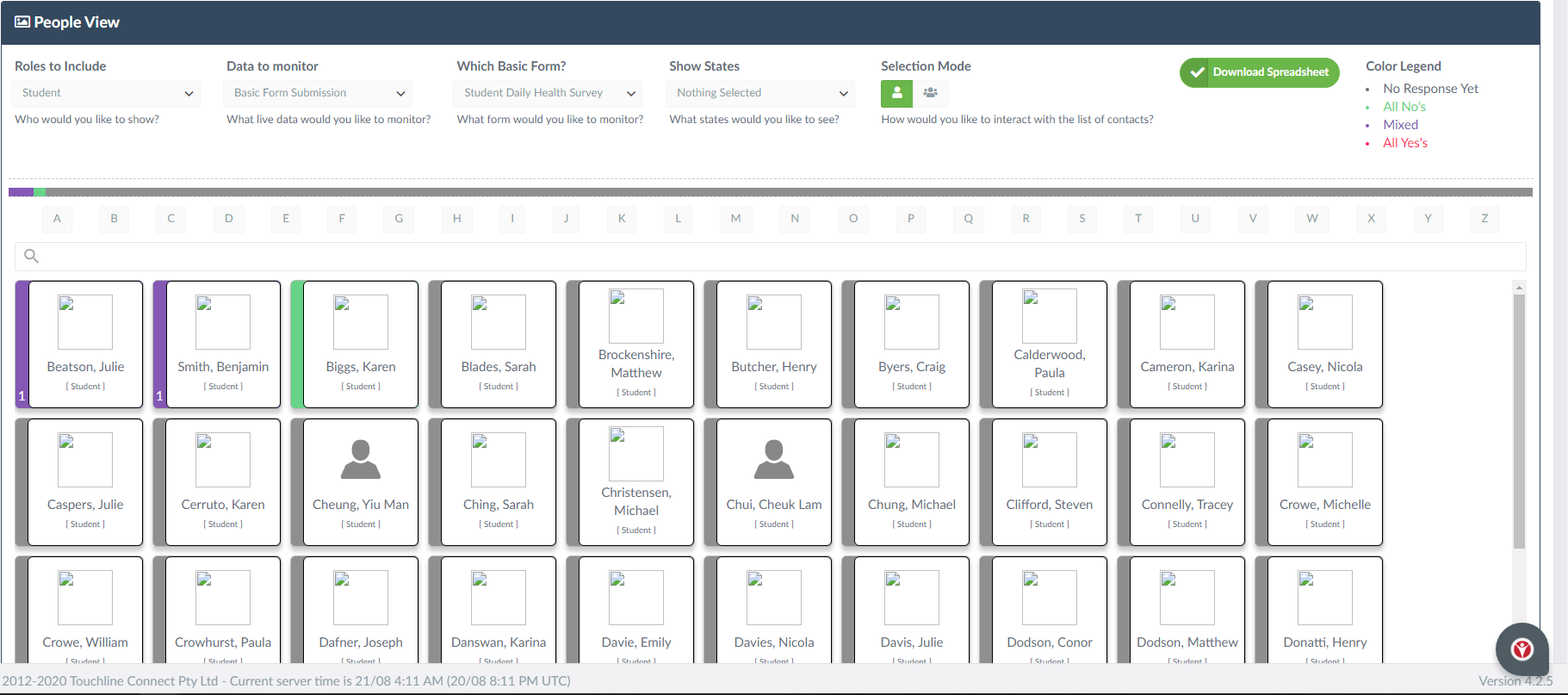Select single-person selection mode icon

point(896,93)
